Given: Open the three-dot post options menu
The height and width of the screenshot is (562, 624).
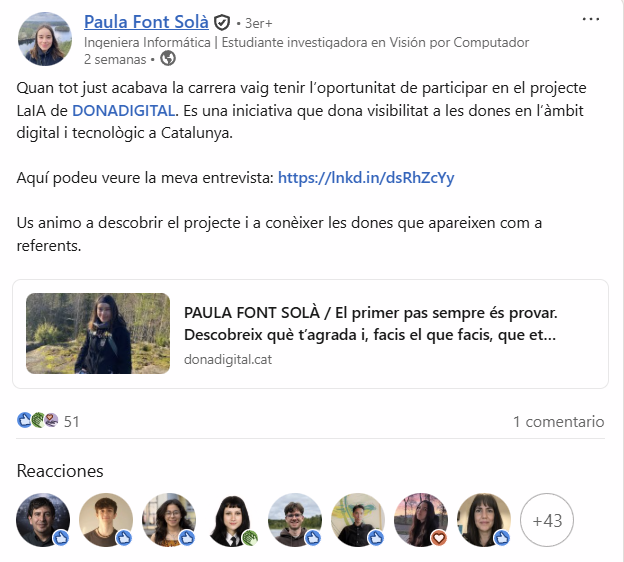Looking at the screenshot, I should 591,19.
